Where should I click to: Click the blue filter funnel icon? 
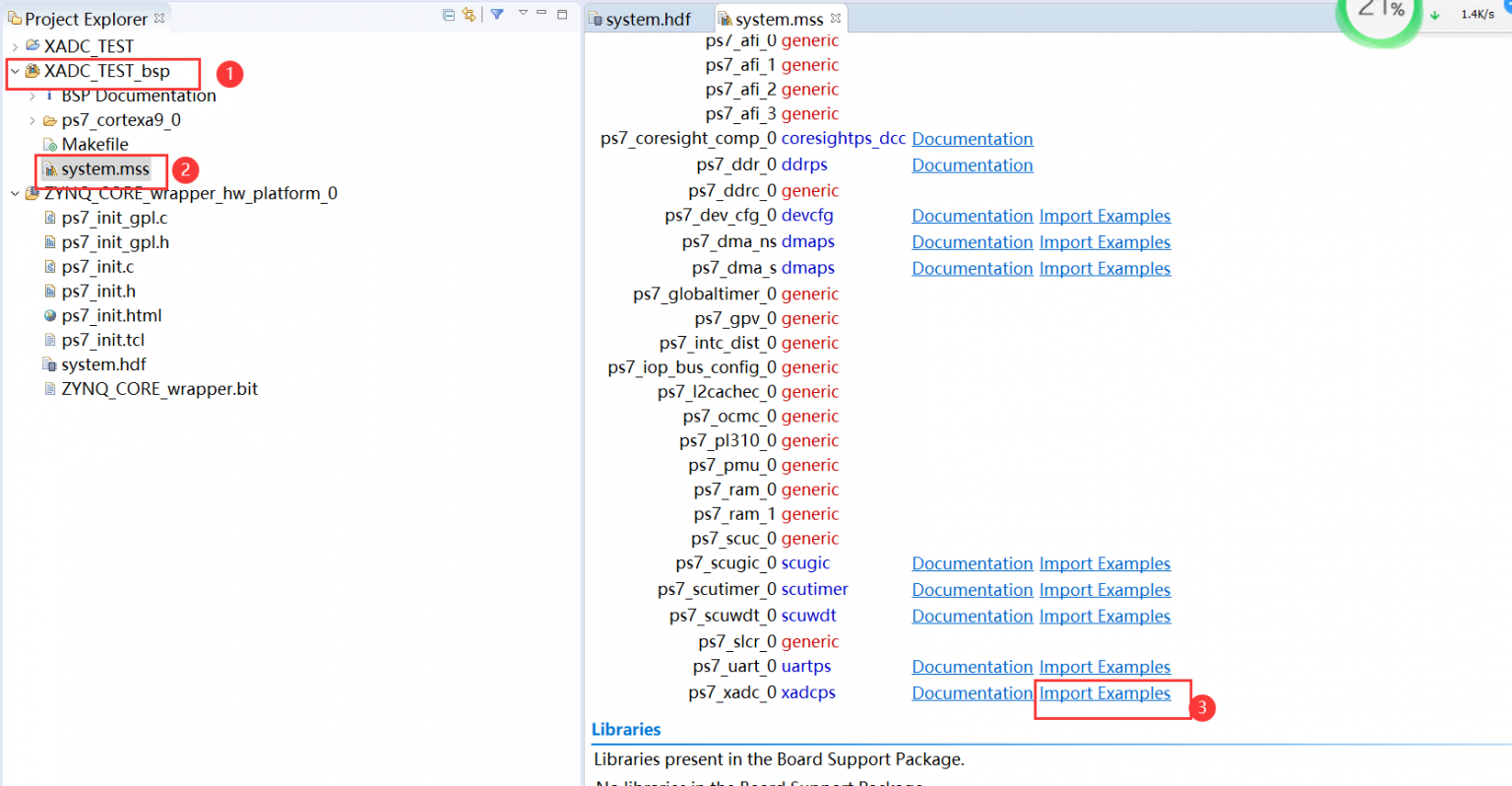coord(497,14)
